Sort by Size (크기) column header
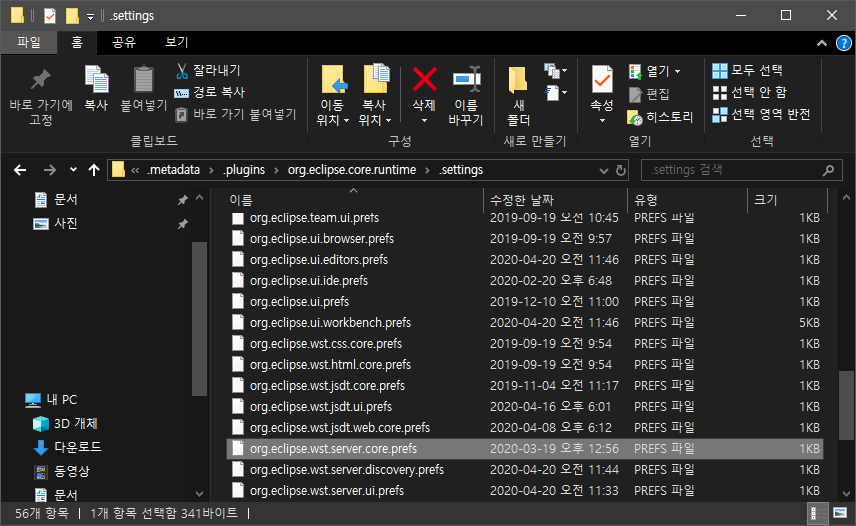The image size is (856, 526). coord(787,200)
